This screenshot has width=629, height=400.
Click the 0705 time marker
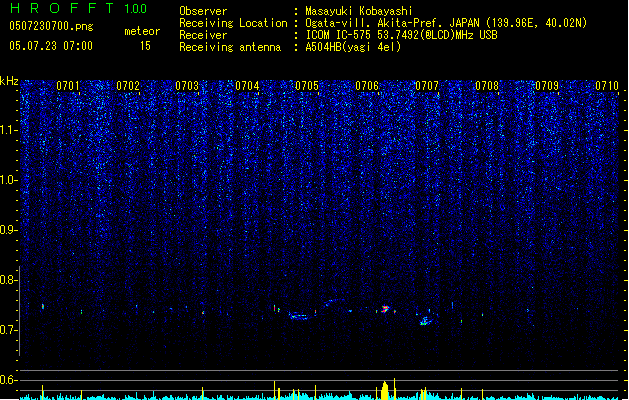point(307,86)
